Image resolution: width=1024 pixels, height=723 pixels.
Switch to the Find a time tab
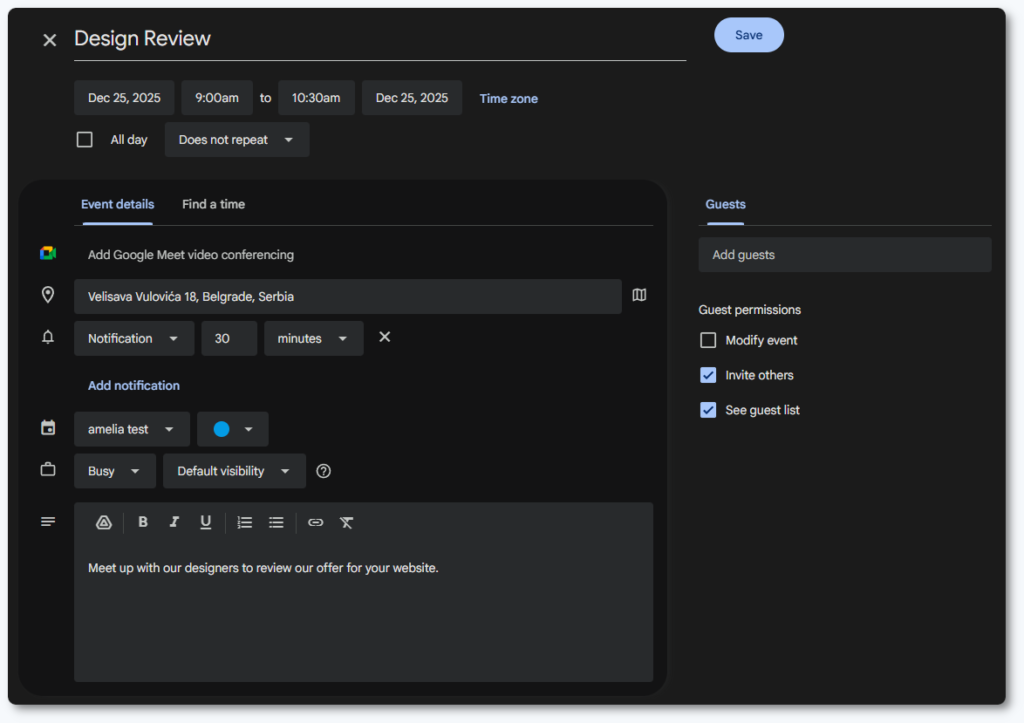pos(213,204)
